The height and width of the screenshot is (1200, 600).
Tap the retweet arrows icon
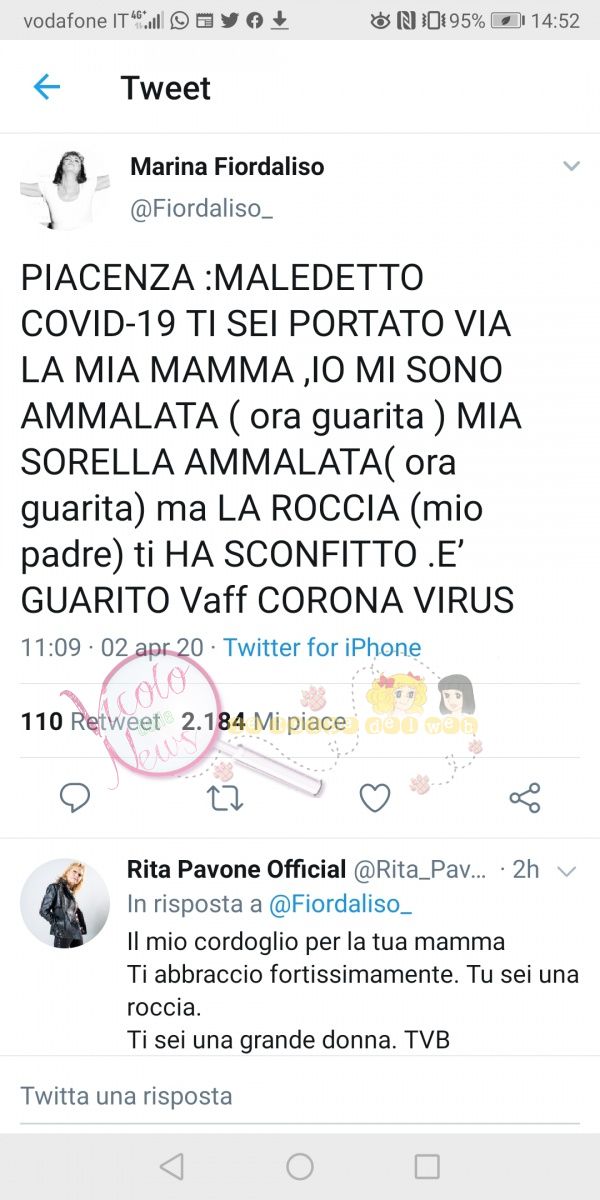(x=225, y=797)
